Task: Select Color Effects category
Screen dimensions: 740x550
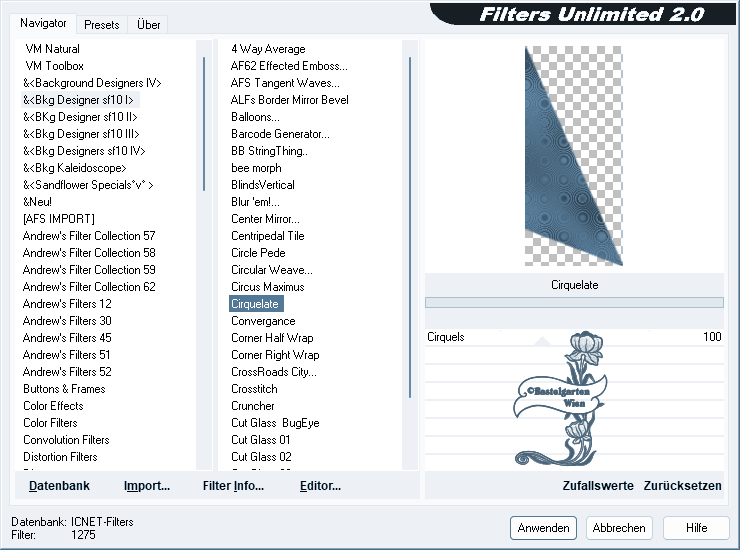Action: click(53, 406)
